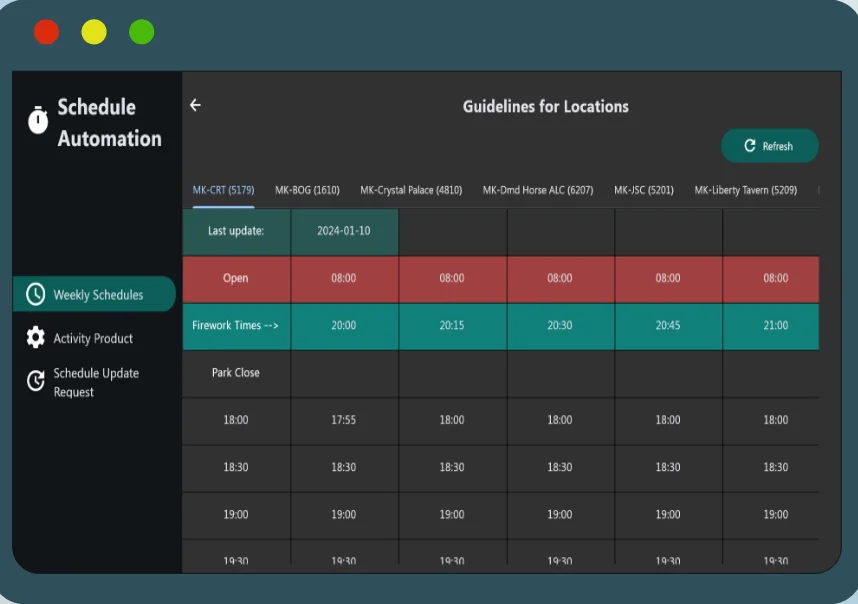Click the stopwatch logo beside Schedule Automation
The width and height of the screenshot is (858, 604).
[x=38, y=120]
